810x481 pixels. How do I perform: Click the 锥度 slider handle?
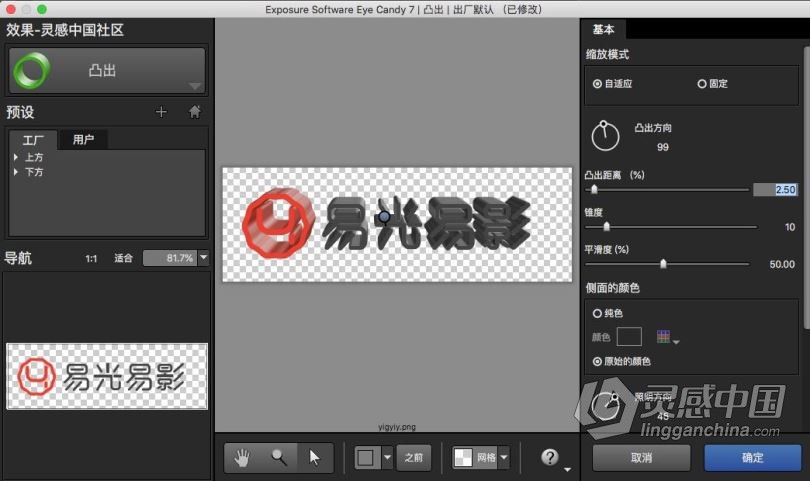(x=606, y=226)
